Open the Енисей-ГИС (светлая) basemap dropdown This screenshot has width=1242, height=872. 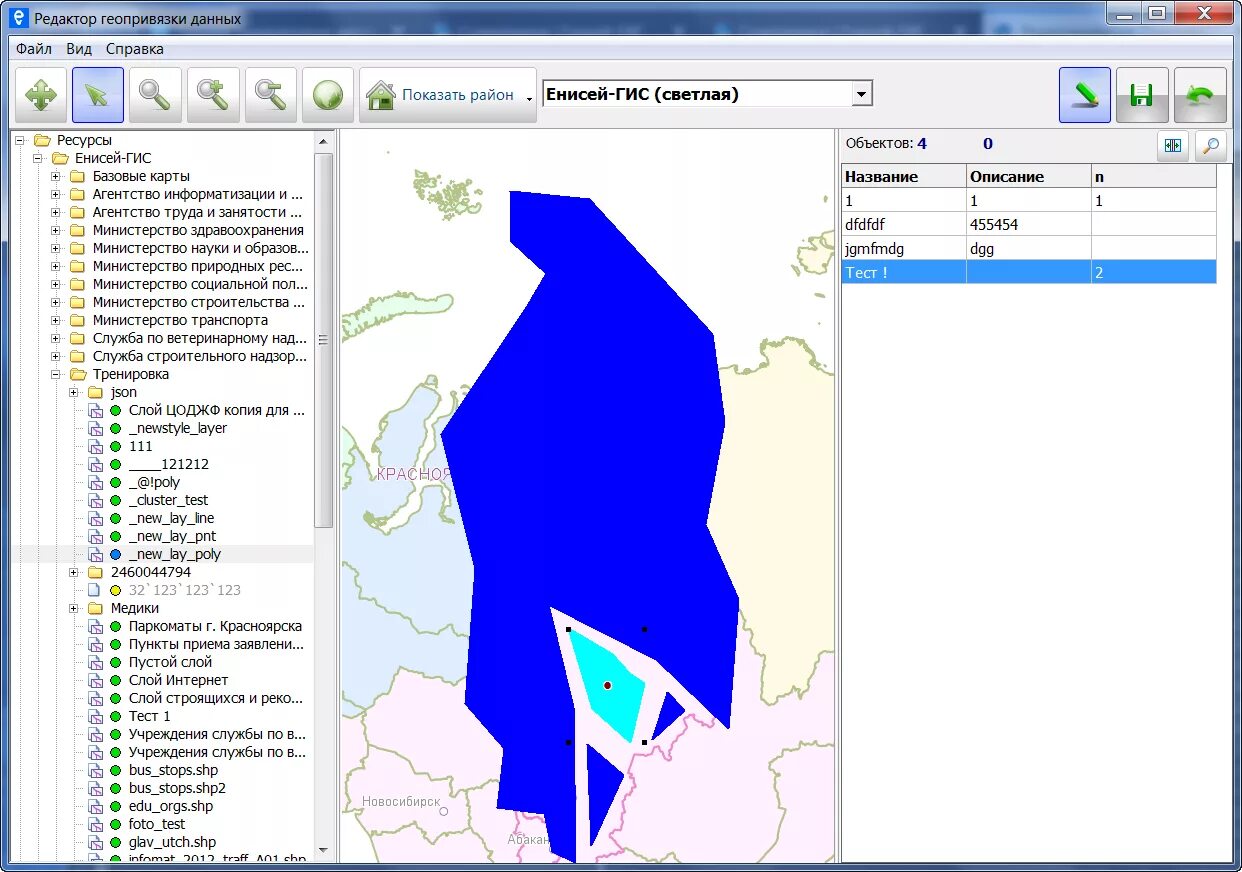[862, 94]
